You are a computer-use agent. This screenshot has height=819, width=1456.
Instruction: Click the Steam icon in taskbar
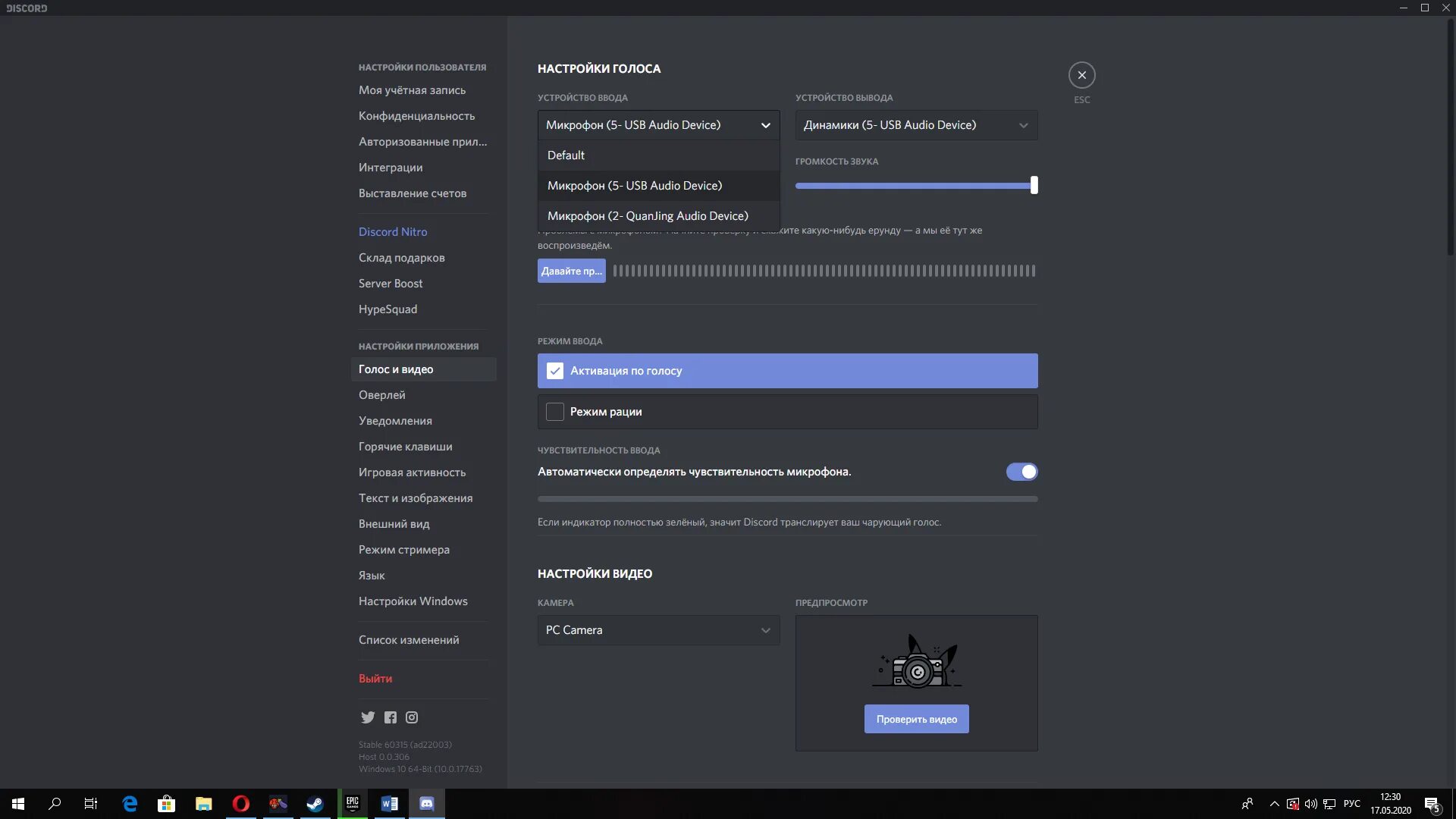314,803
